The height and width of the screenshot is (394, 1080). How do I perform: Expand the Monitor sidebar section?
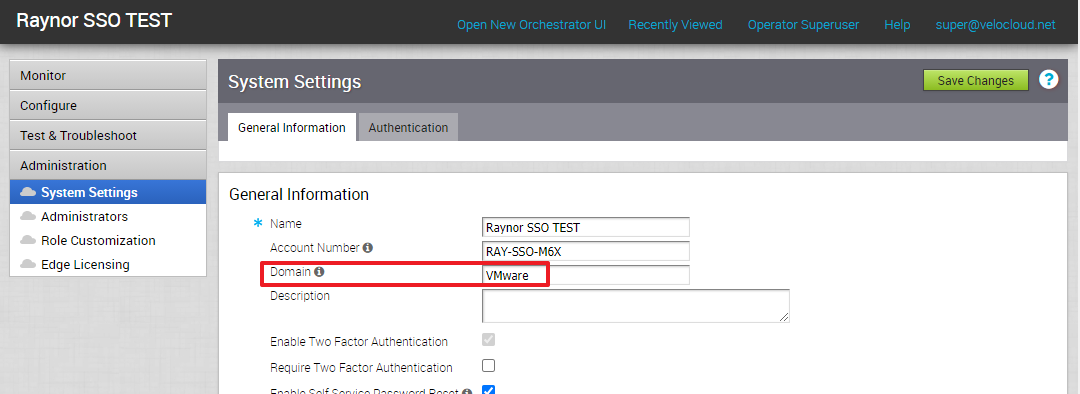108,75
